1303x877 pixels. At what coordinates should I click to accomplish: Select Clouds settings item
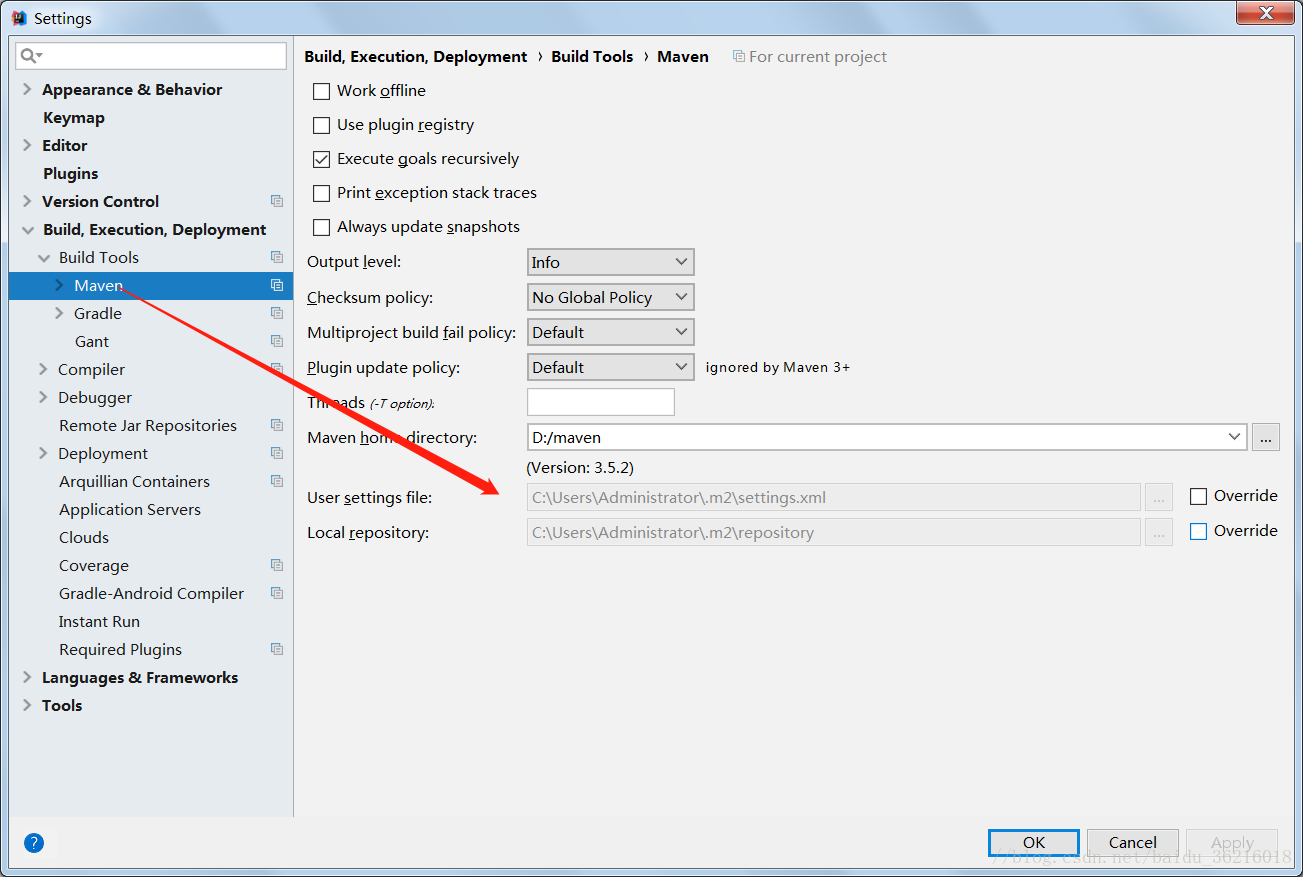(x=84, y=537)
